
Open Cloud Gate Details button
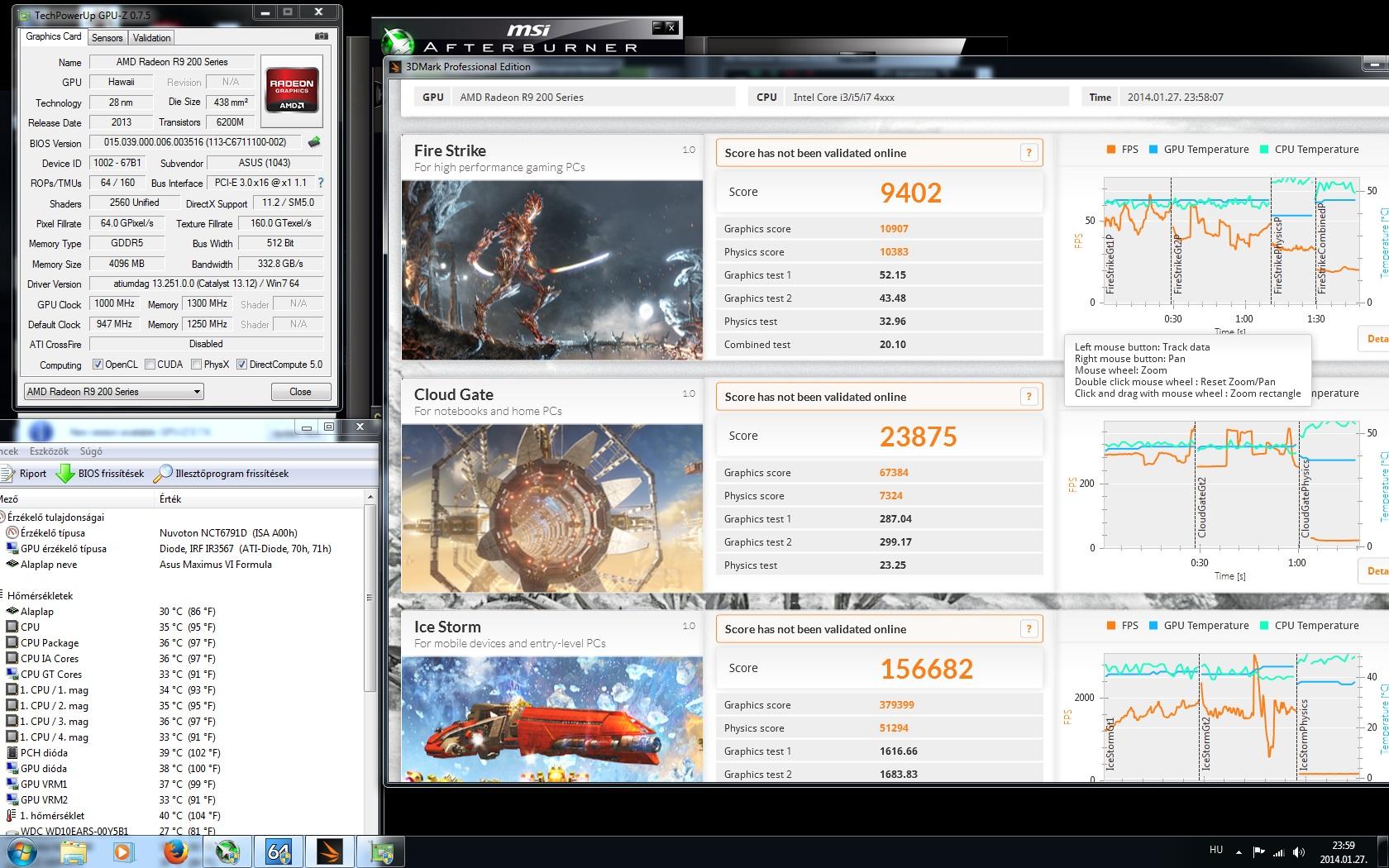1375,570
